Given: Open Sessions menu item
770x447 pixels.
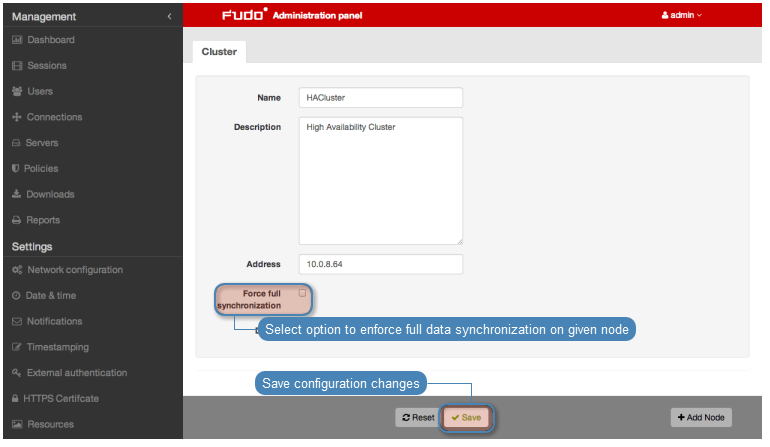Looking at the screenshot, I should point(47,65).
